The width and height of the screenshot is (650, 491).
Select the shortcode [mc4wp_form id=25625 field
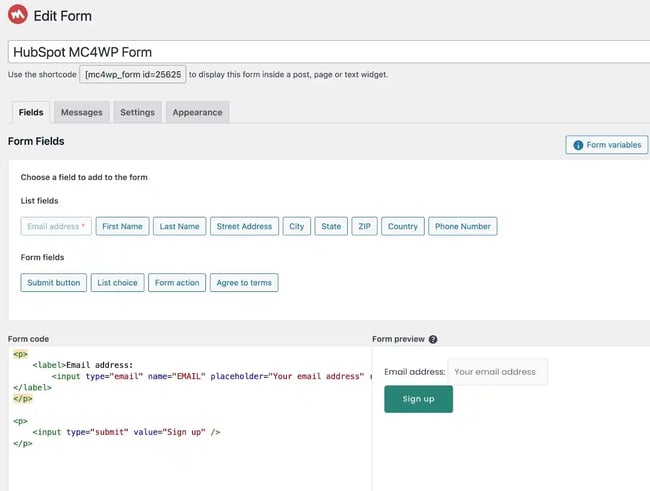[x=133, y=74]
